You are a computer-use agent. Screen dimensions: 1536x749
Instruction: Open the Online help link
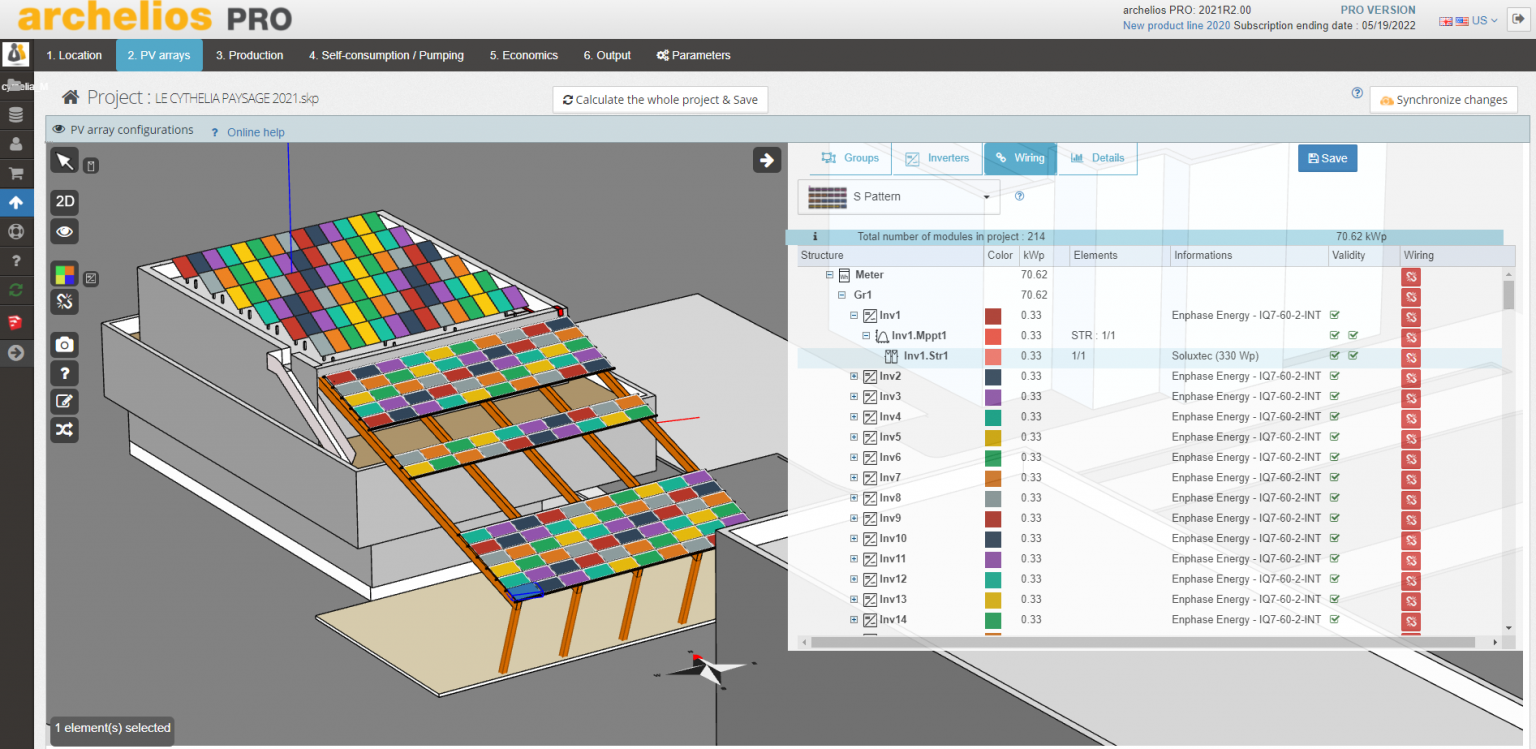pyautogui.click(x=255, y=132)
